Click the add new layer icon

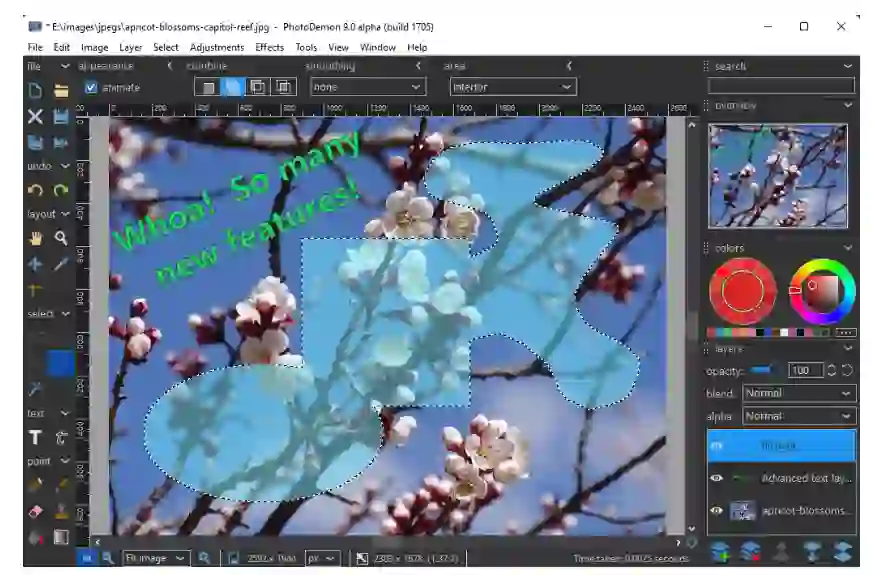720,552
